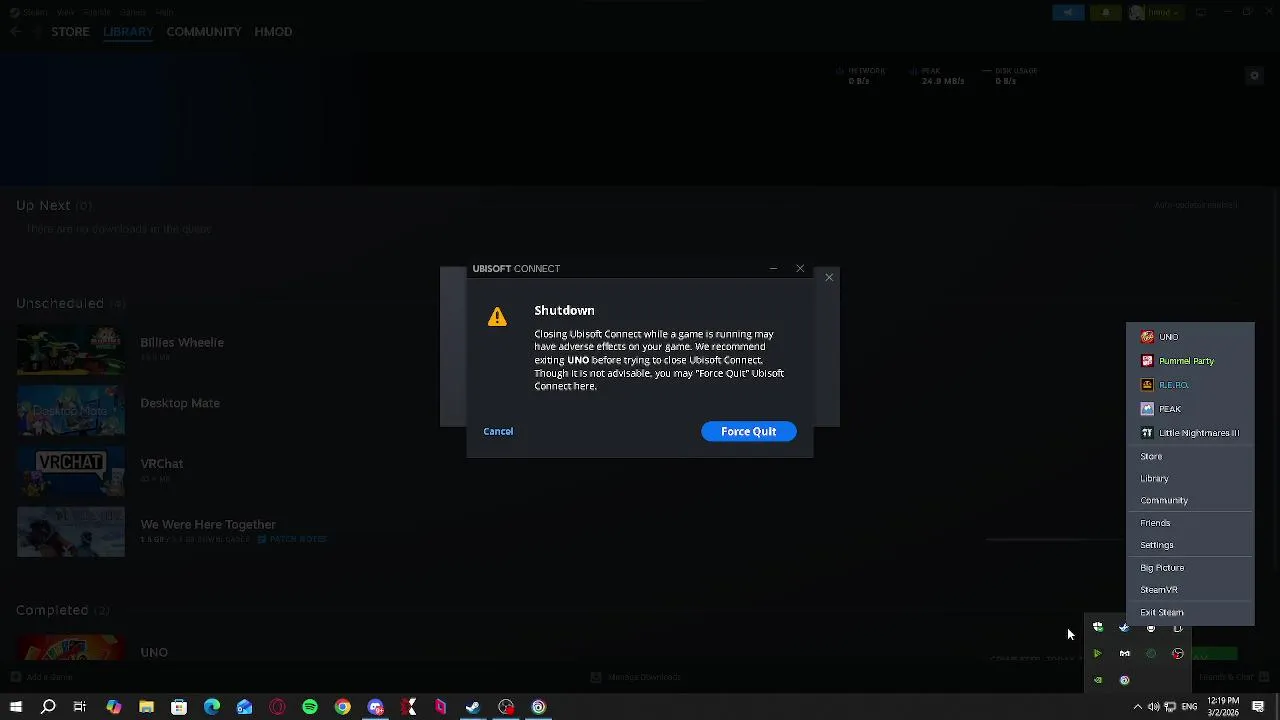Open the HMOD profile tab in Steam
The image size is (1280, 720).
[x=273, y=32]
